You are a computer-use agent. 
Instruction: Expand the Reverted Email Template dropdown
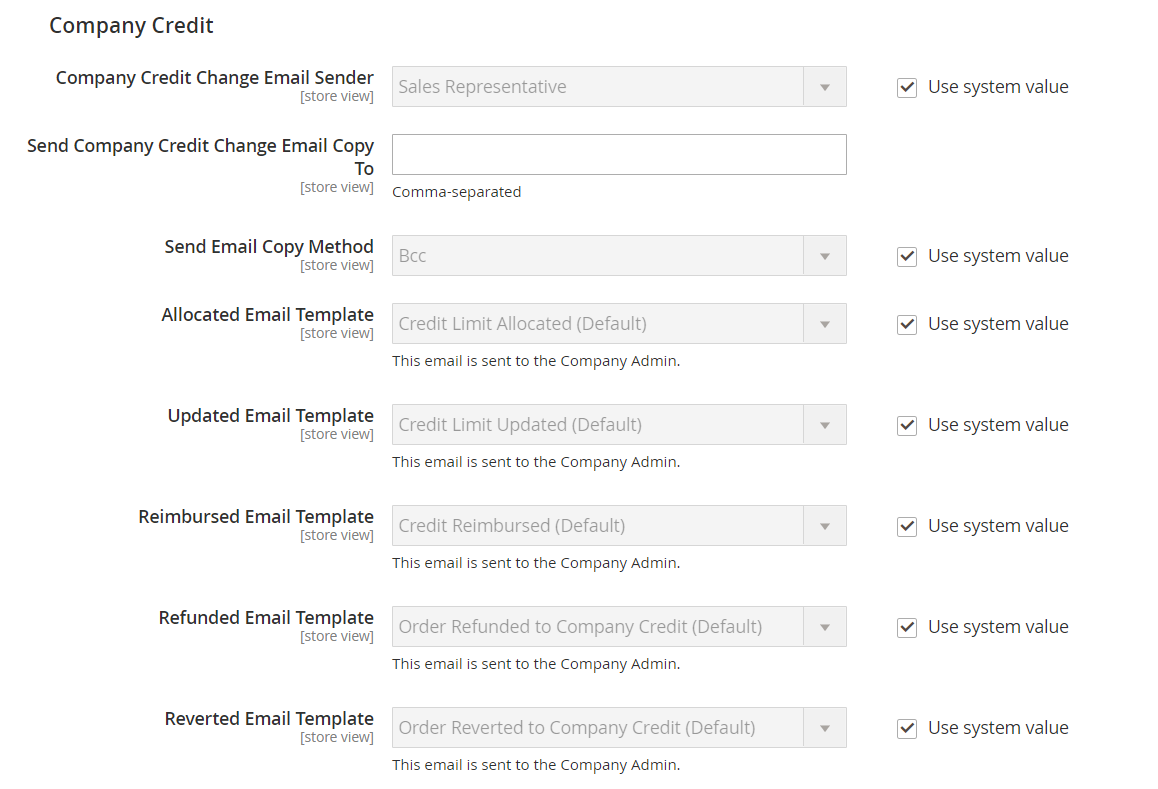[618, 728]
